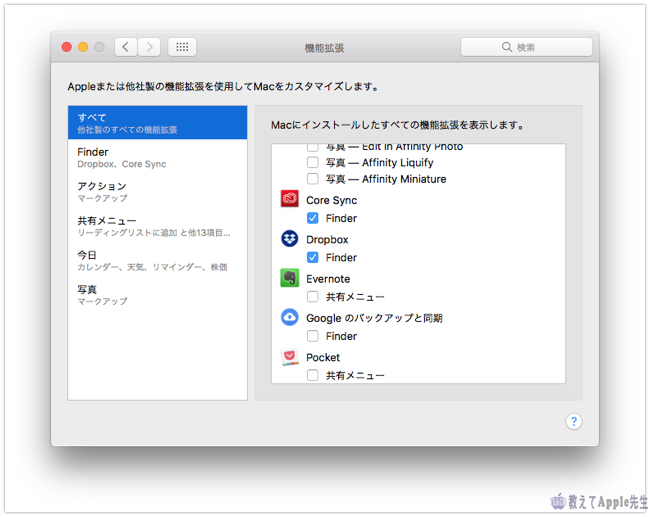Go forward with the right chevron
Viewport: 650px width, 517px height.
[x=149, y=47]
